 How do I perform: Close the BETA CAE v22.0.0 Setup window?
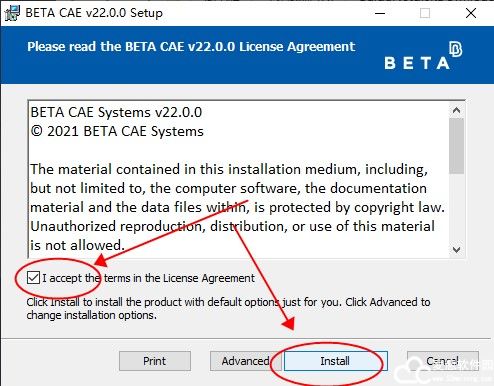471,13
